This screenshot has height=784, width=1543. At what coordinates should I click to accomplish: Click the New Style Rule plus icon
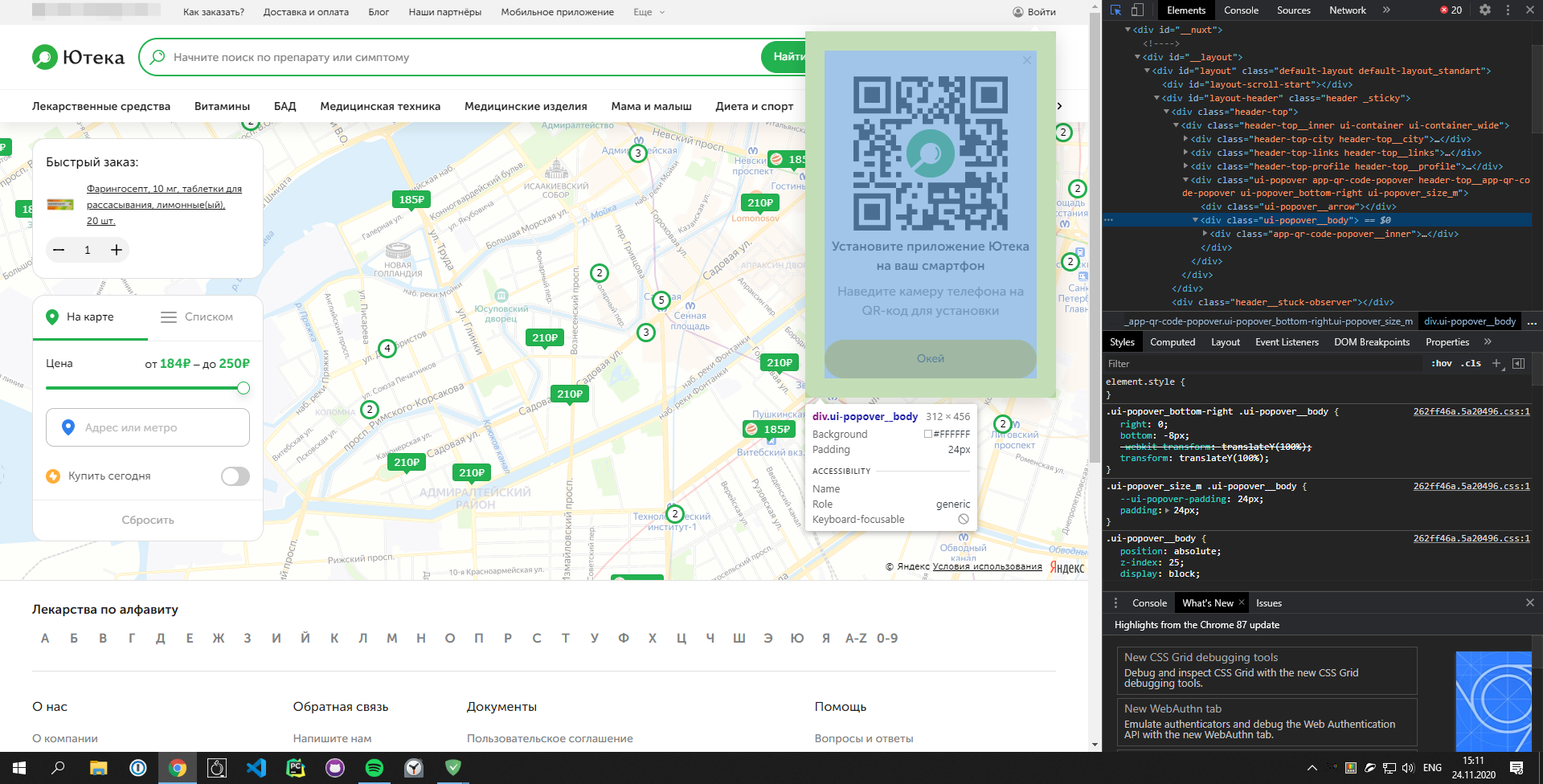coord(1496,363)
